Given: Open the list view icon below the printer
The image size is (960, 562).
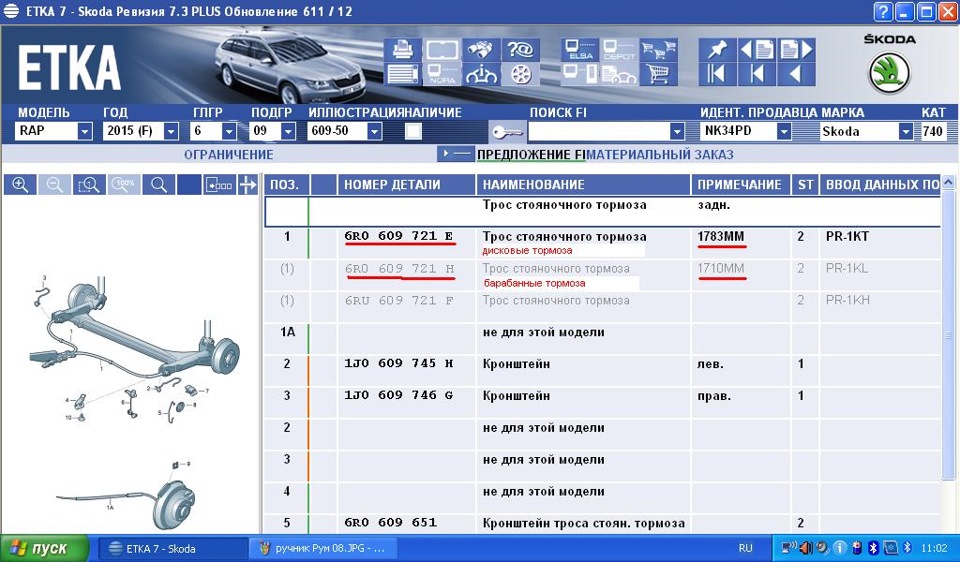Looking at the screenshot, I should click(x=403, y=74).
